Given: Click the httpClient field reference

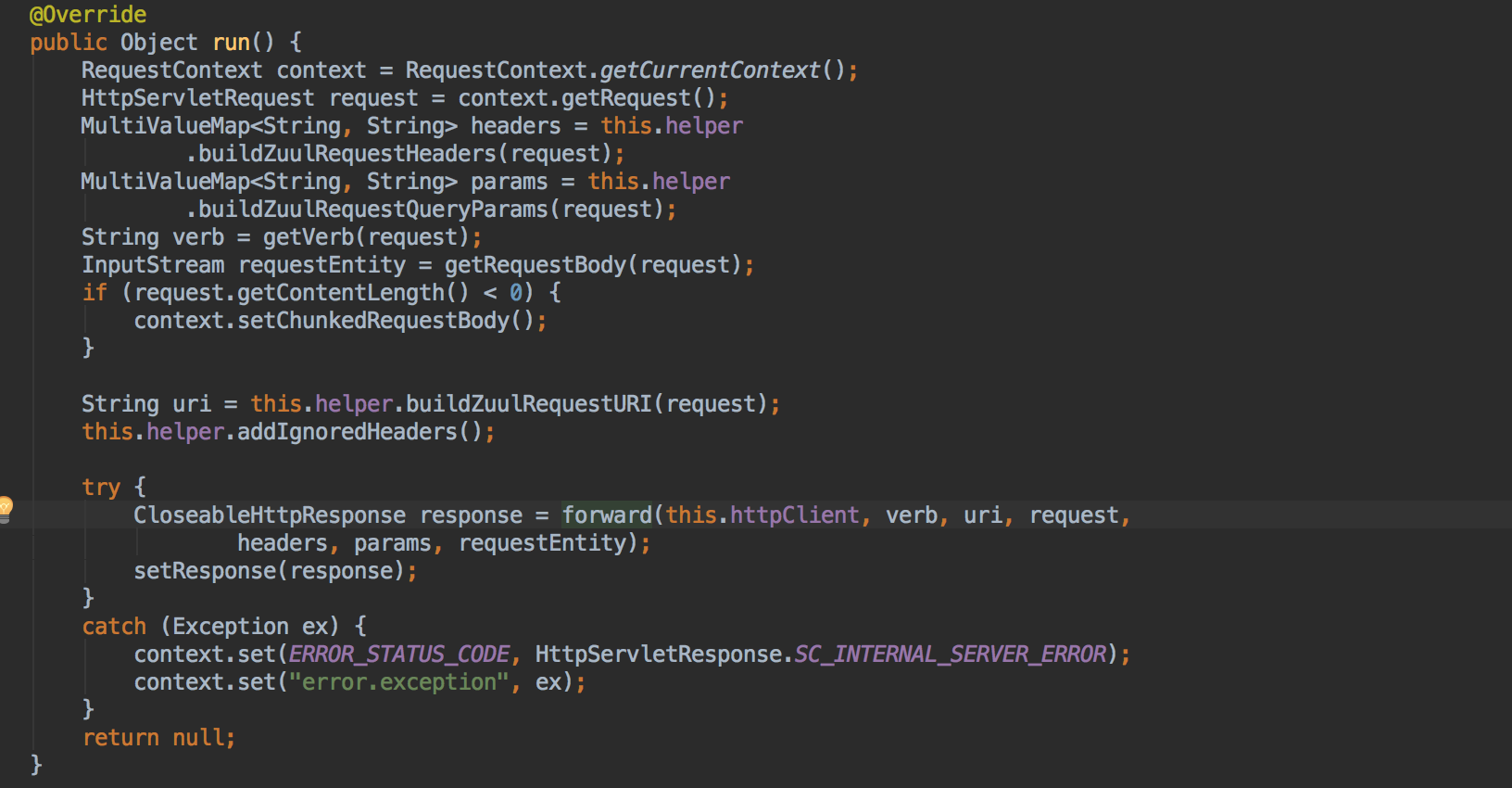Looking at the screenshot, I should [795, 515].
